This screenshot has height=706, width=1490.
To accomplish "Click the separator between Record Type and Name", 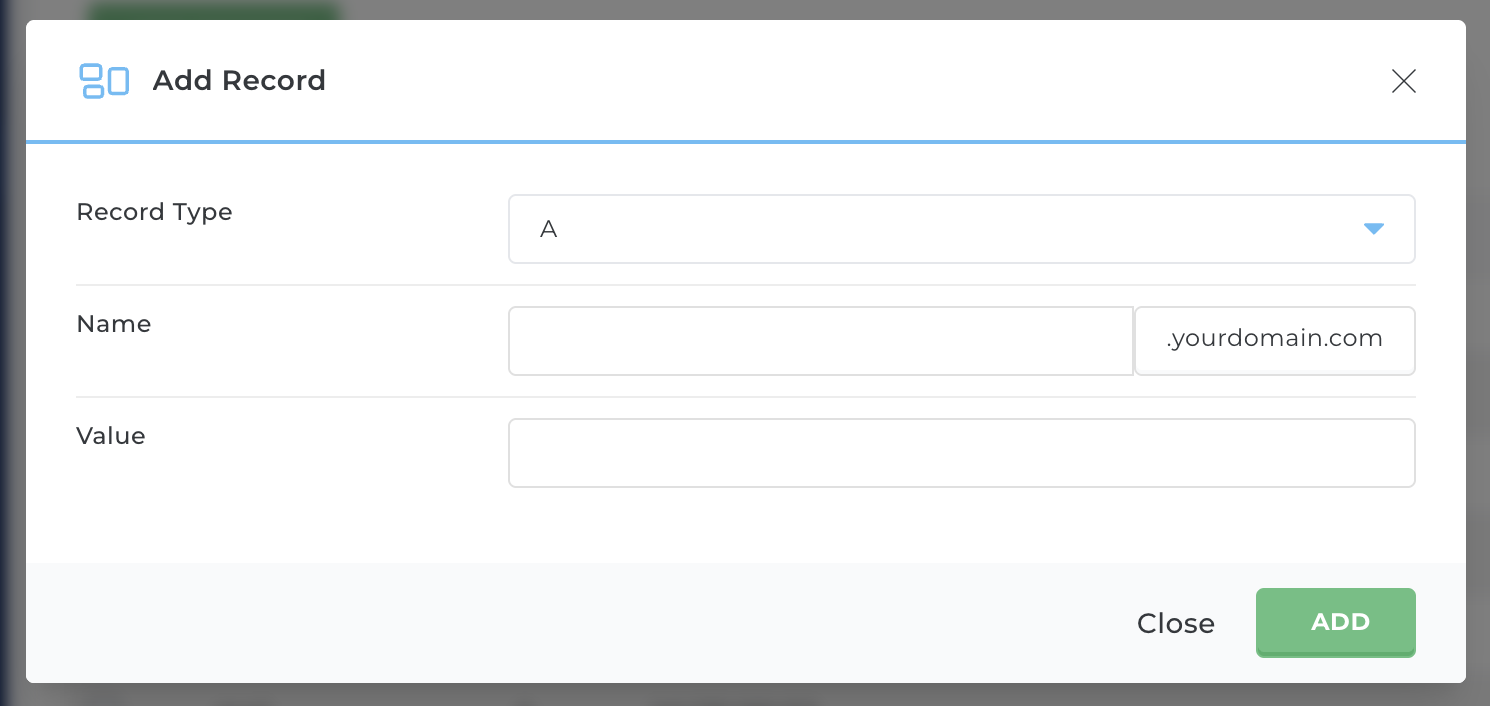I will [x=745, y=285].
